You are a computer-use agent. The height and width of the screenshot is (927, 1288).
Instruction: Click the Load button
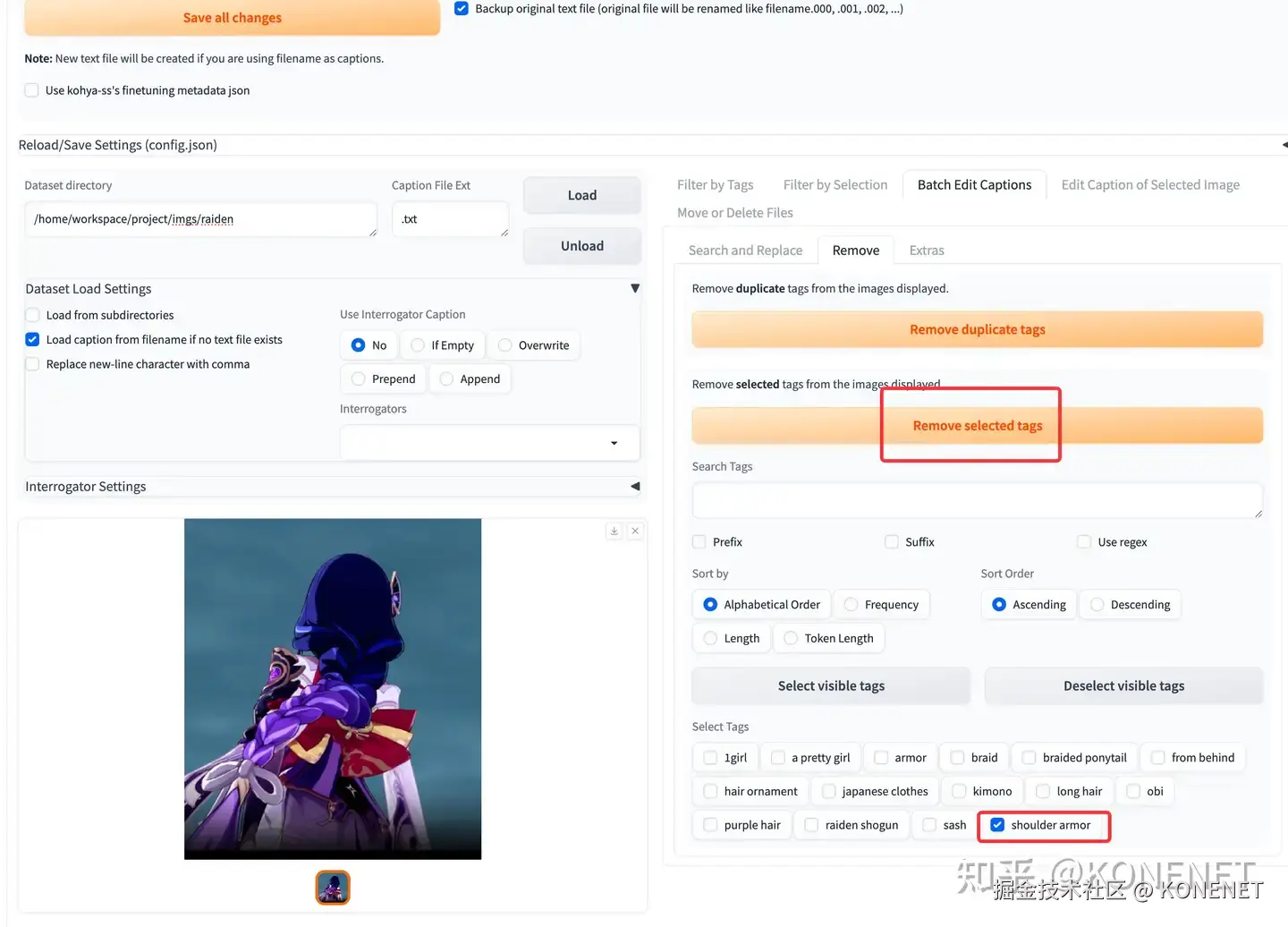pos(582,195)
